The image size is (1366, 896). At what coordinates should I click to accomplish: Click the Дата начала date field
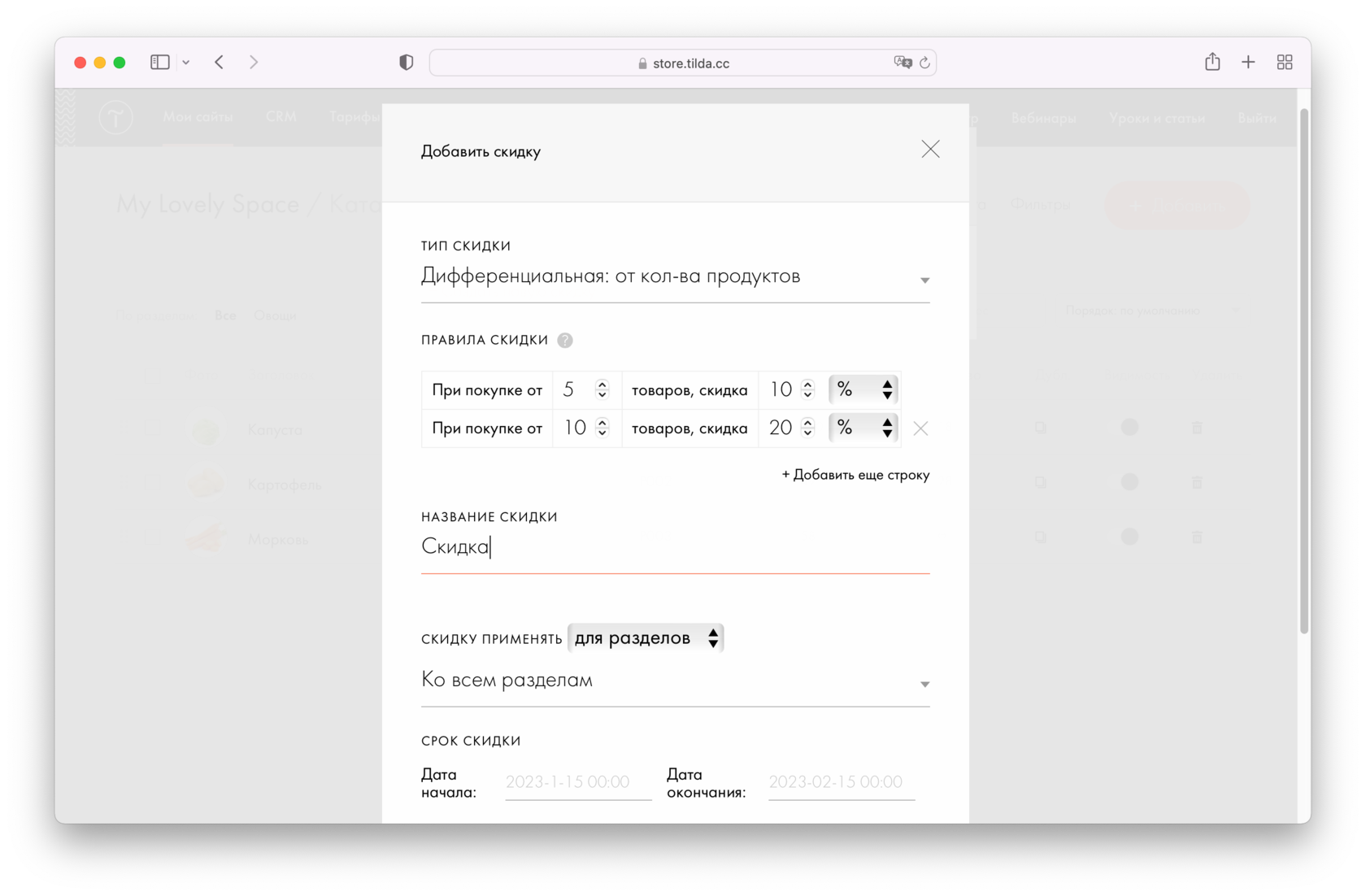pos(578,782)
